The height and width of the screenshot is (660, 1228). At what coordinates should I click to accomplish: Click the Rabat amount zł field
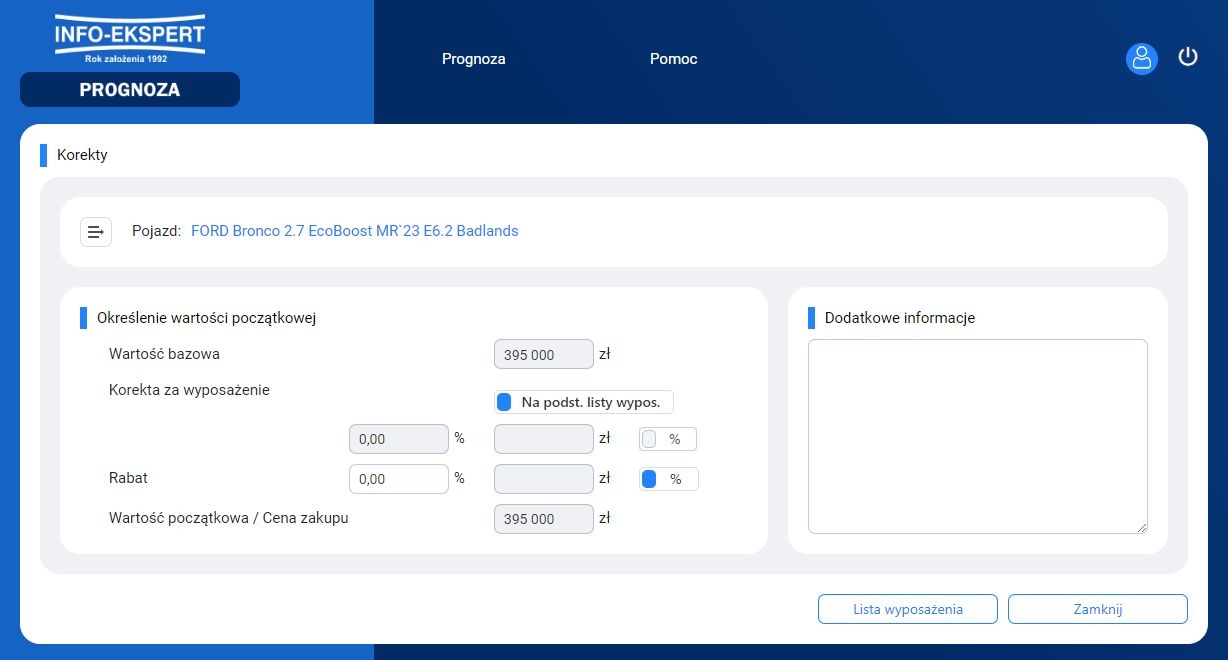tap(543, 479)
